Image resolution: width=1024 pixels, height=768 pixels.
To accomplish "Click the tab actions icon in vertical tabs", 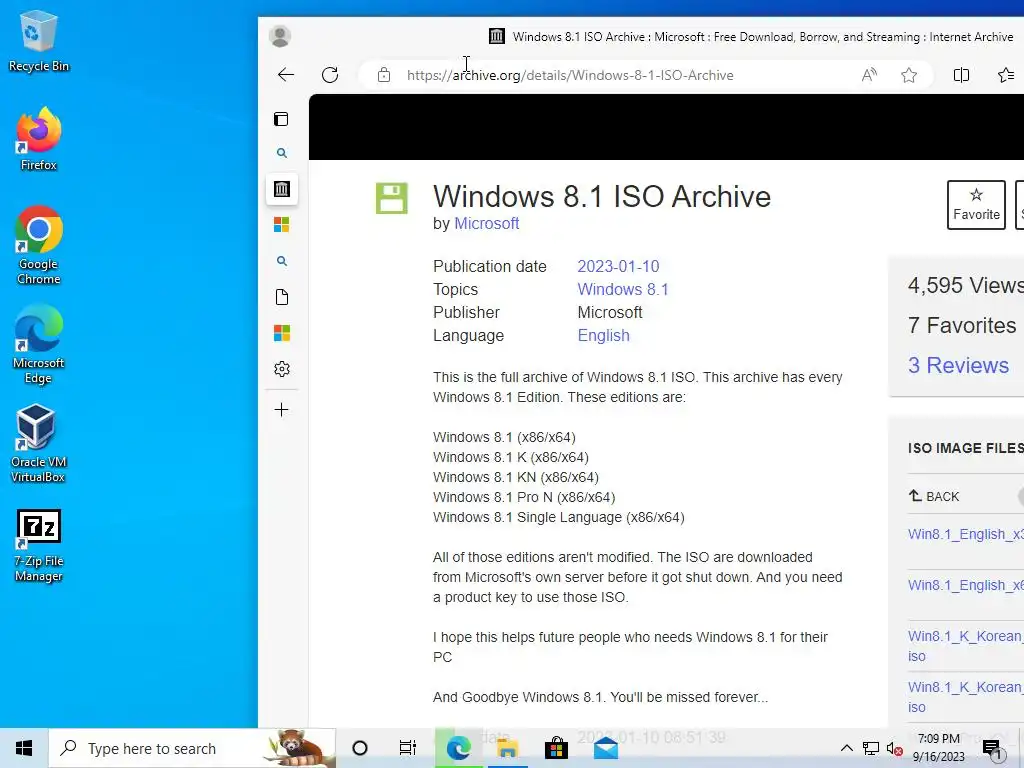I will point(281,119).
